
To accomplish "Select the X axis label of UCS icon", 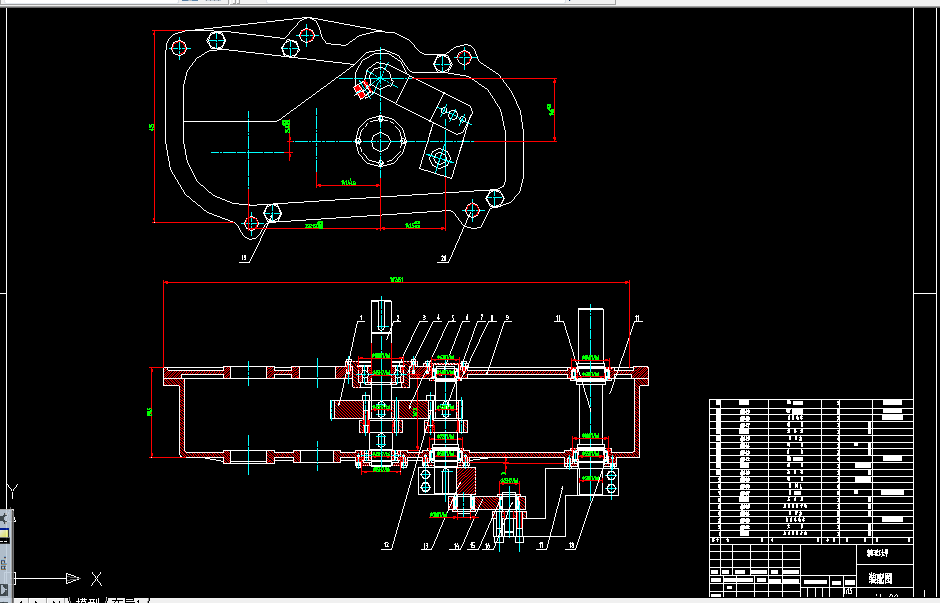I will pos(96,579).
